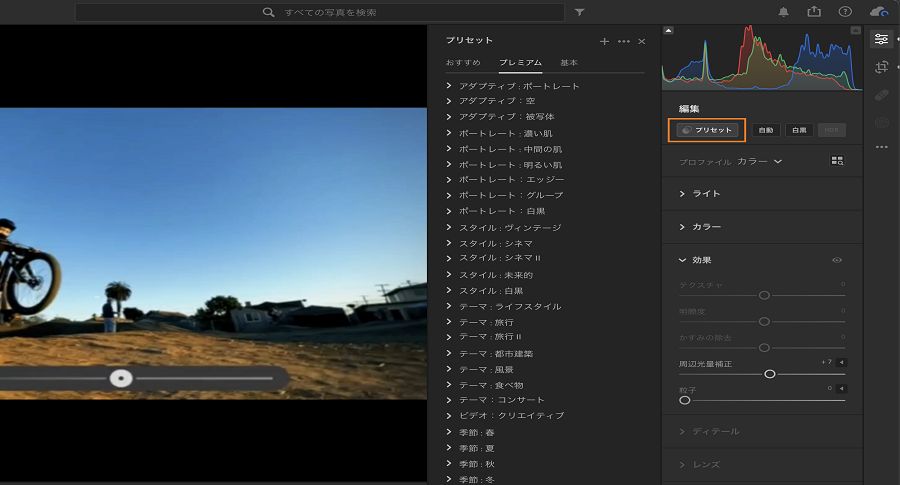
Task: Select the Edit sliders panel icon
Action: [881, 39]
